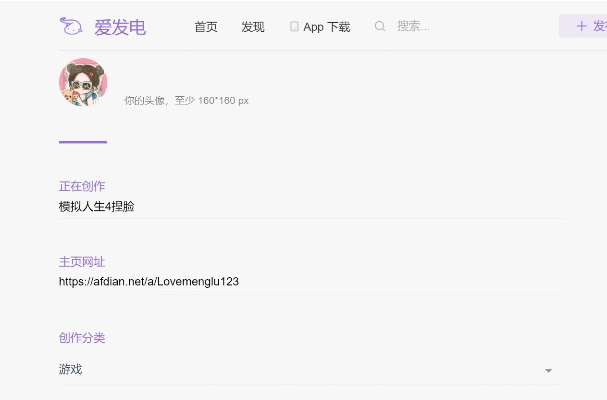Select the purple underlined tab indicator
The width and height of the screenshot is (607, 400).
click(83, 142)
